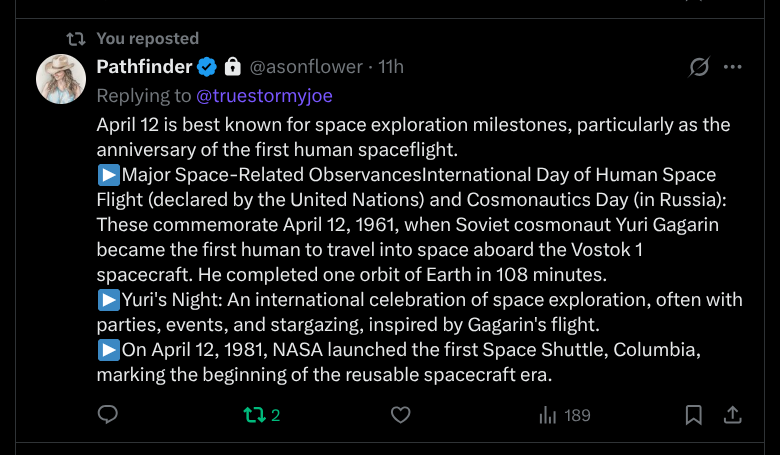Click the "You reposted" label
The height and width of the screenshot is (455, 780).
tap(147, 38)
